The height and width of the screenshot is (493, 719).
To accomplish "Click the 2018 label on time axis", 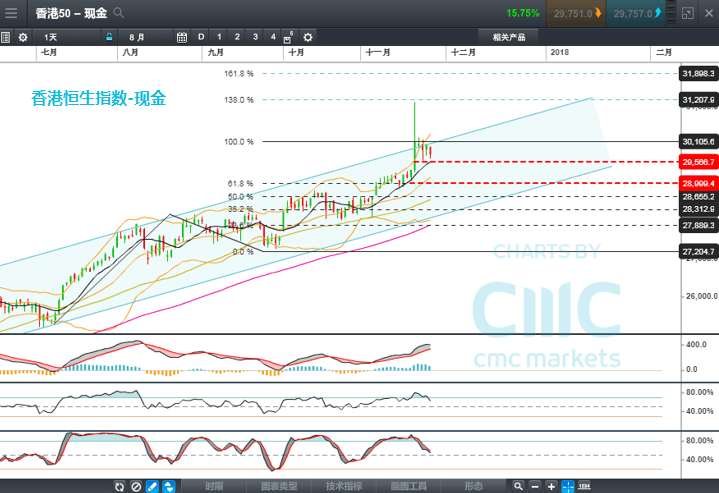I will (559, 52).
